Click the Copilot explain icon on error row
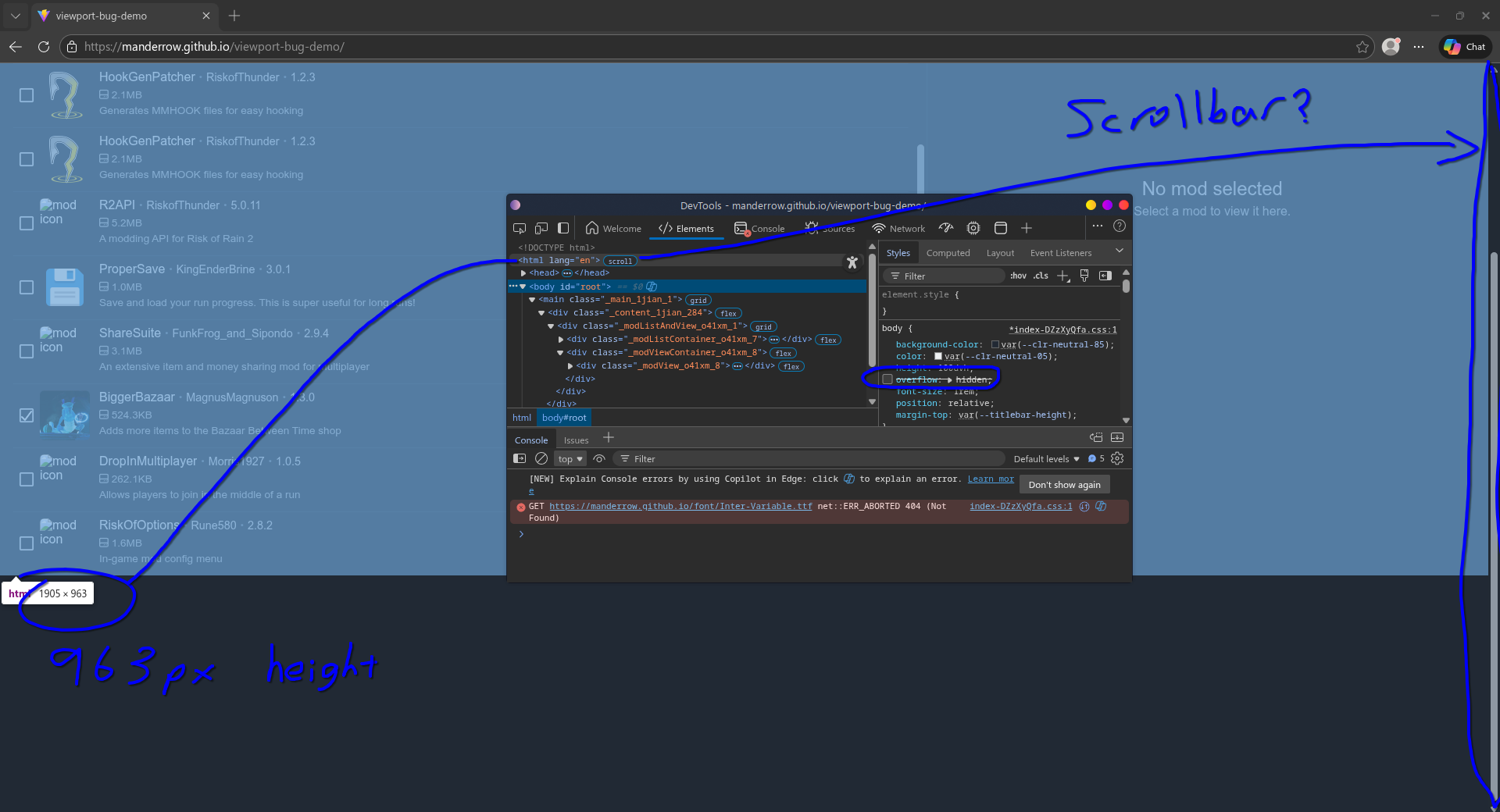 click(1101, 506)
